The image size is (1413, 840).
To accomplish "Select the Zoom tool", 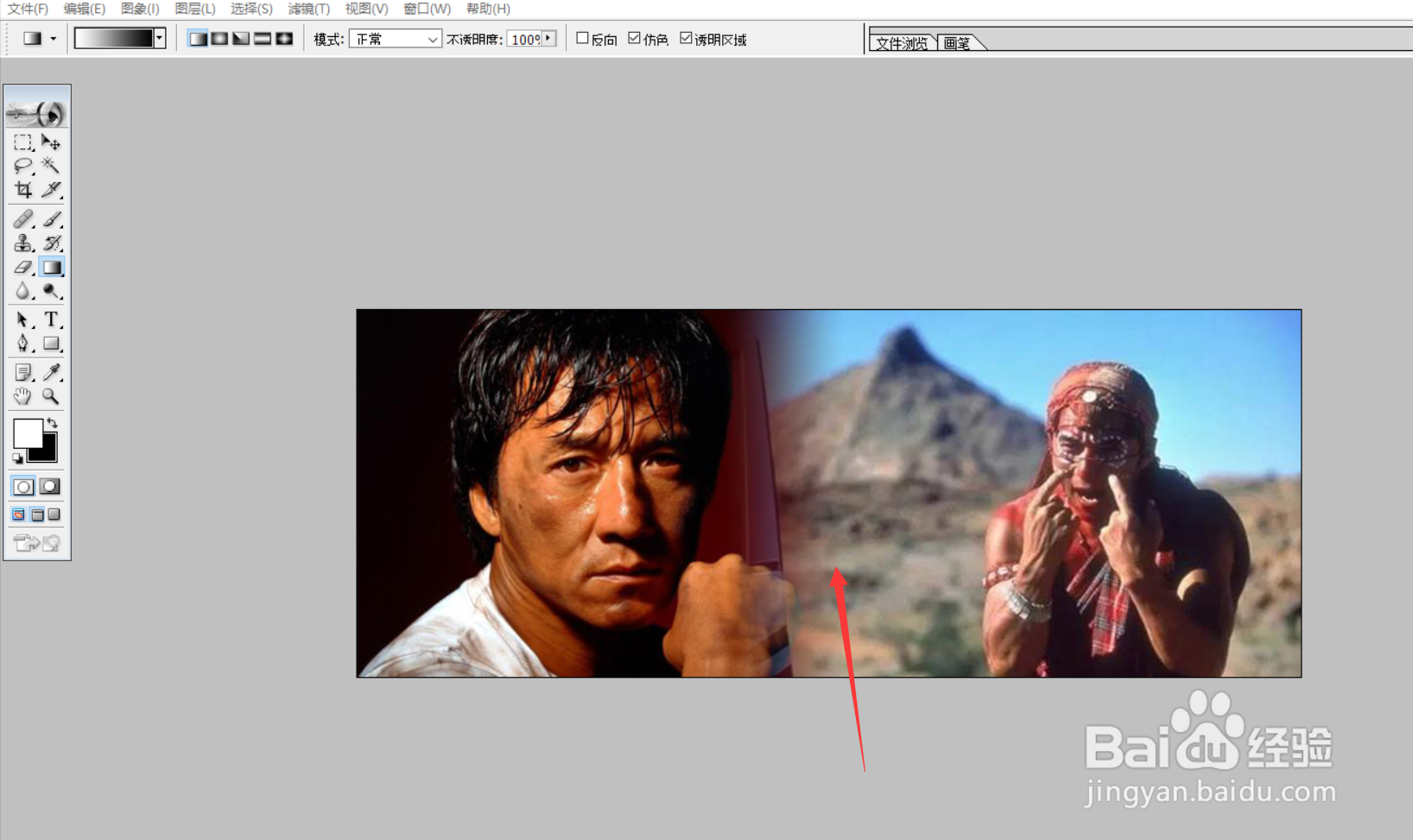I will click(51, 396).
